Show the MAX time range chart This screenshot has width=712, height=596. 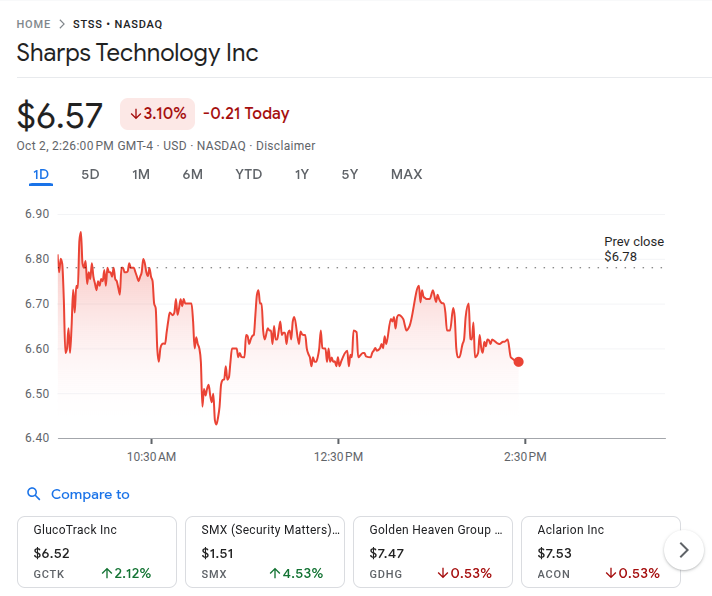click(406, 174)
